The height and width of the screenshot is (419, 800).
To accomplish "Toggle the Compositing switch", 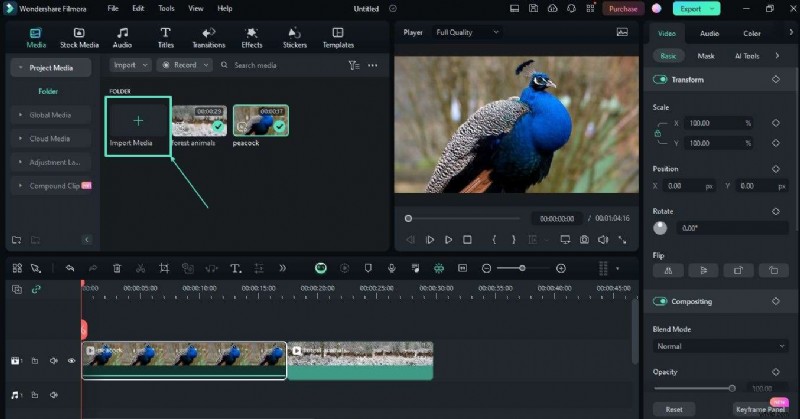I will click(x=660, y=301).
